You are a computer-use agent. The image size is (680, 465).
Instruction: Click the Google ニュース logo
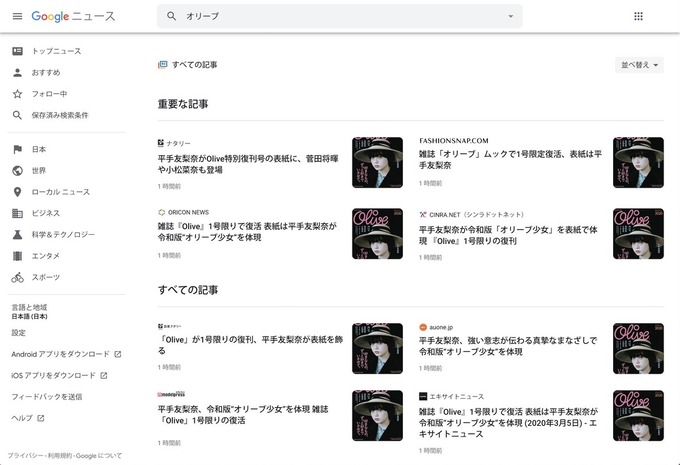coord(73,16)
